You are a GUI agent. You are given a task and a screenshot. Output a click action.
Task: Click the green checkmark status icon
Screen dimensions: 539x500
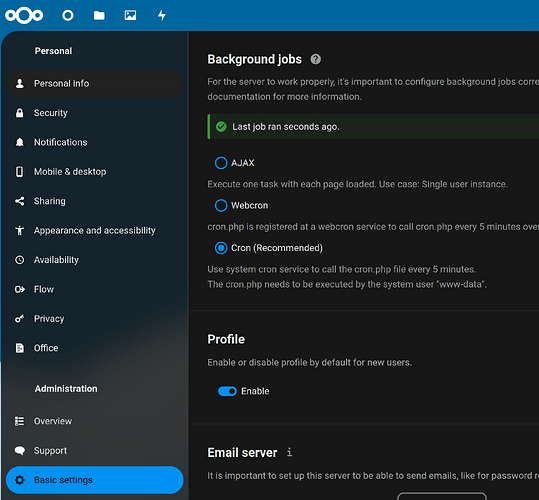(221, 127)
